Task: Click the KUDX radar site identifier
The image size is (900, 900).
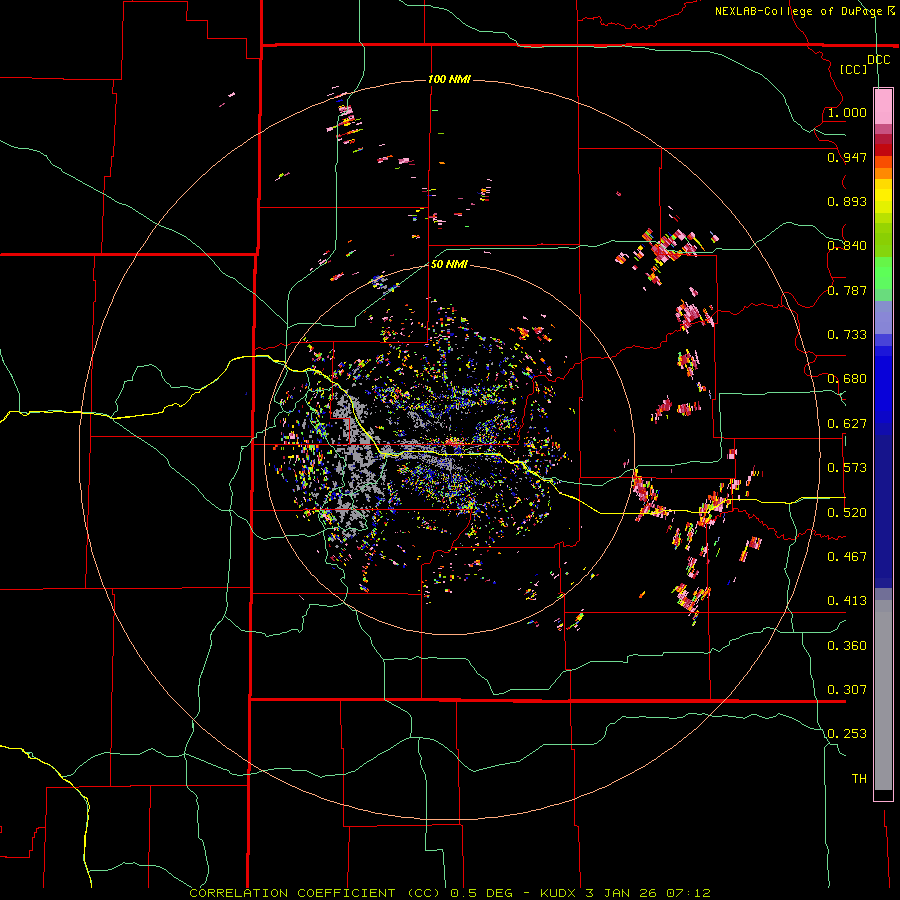Action: point(560,893)
